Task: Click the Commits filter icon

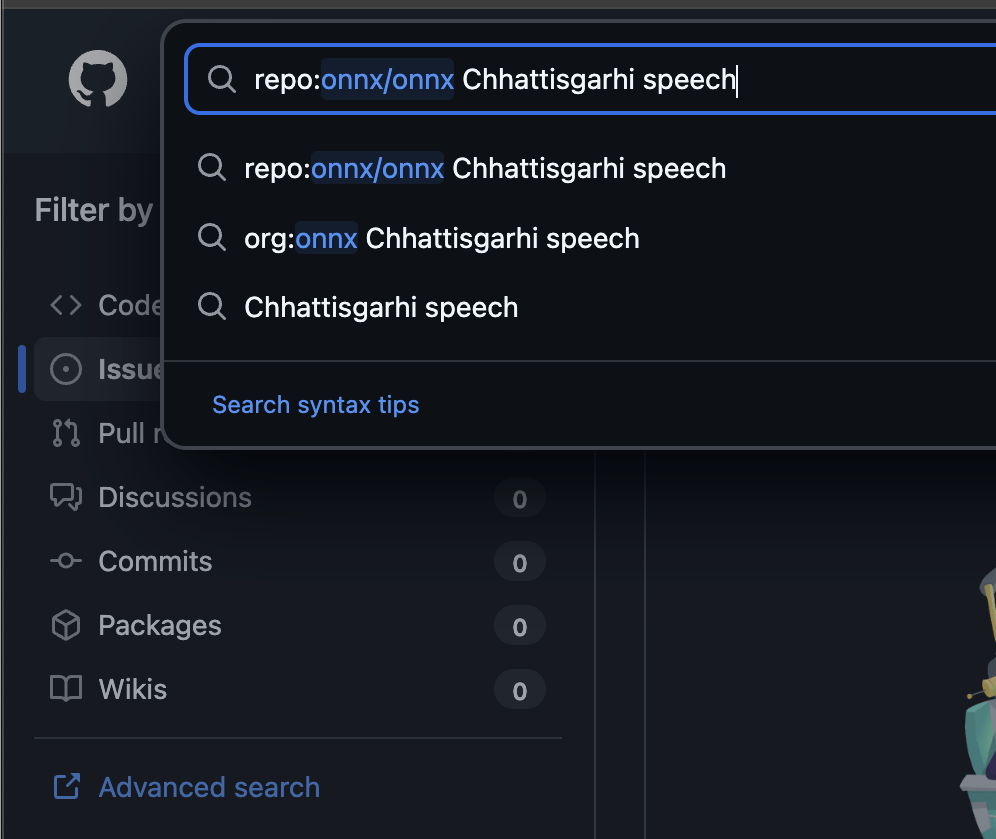Action: [x=66, y=561]
